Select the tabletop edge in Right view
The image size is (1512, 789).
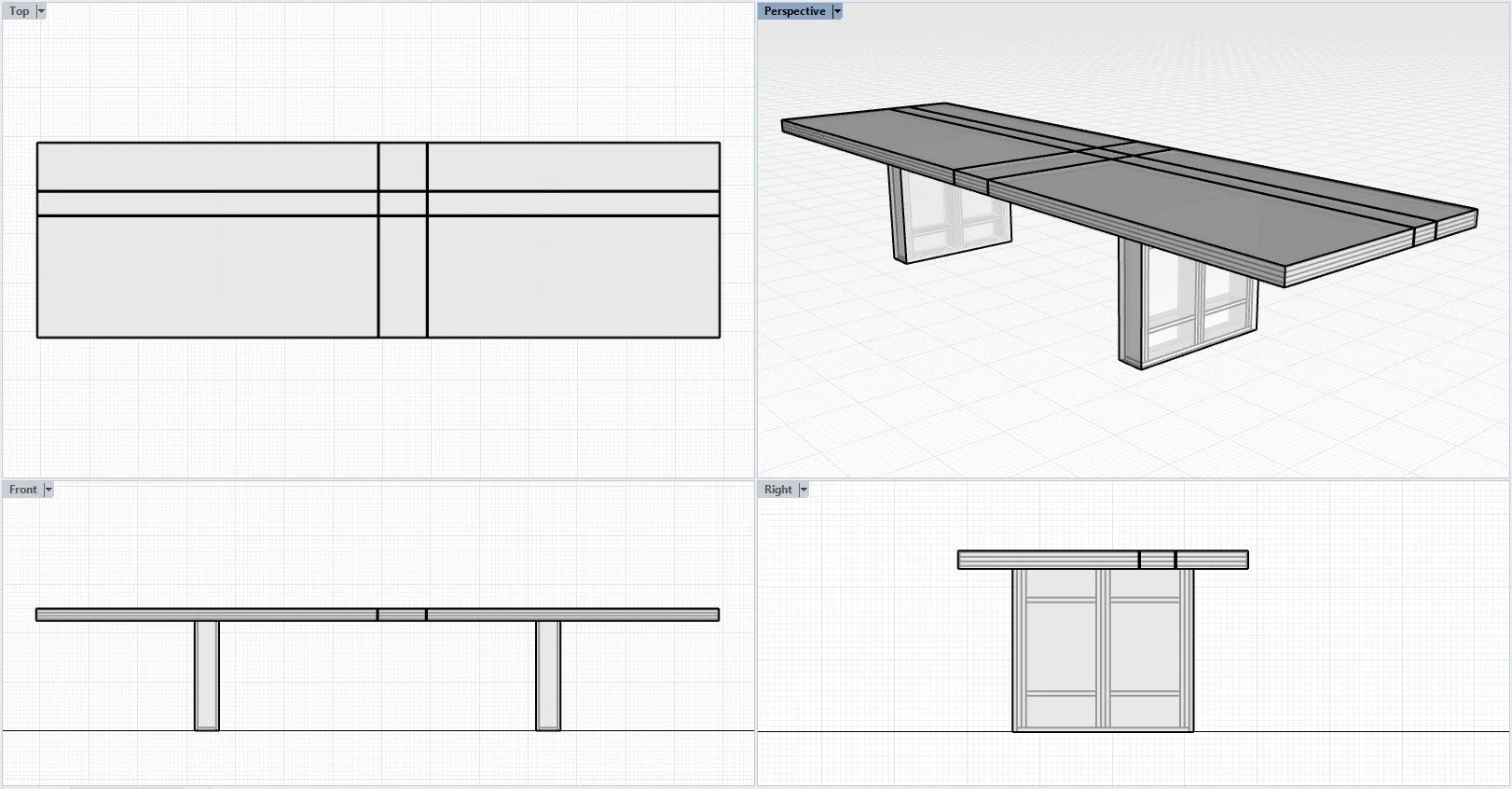coord(1103,560)
